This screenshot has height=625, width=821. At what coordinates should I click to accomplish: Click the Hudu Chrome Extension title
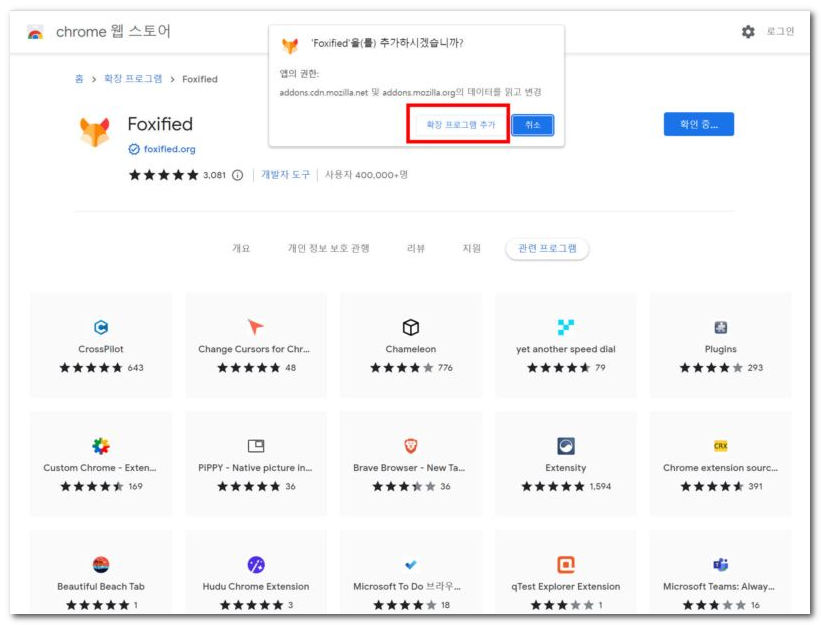click(x=256, y=587)
